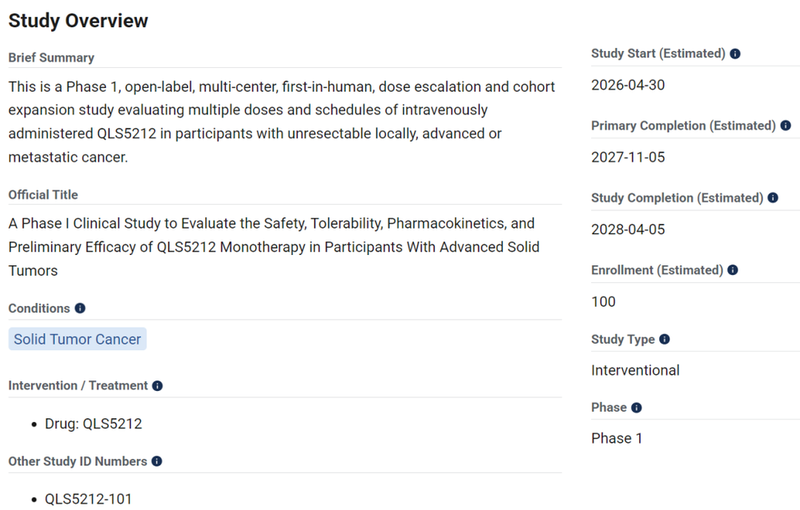Screen dimensions: 800x510
Task: Click the Study Overview heading
Action: pyautogui.click(x=78, y=20)
